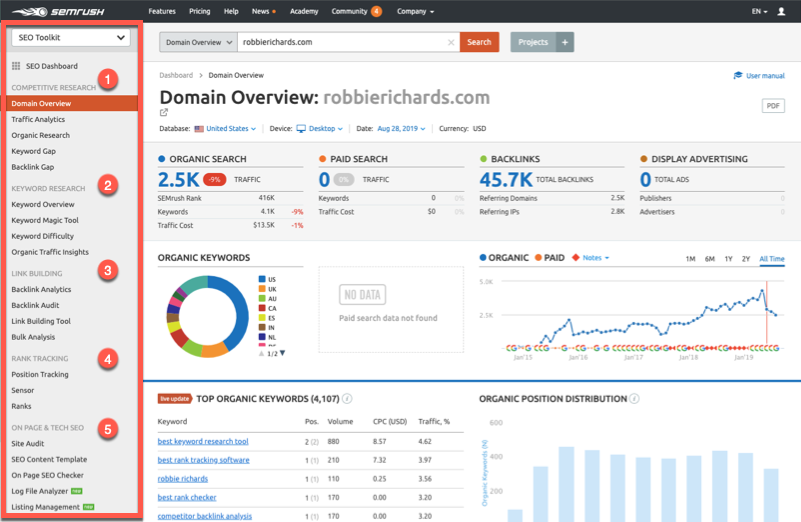This screenshot has height=522, width=801.
Task: Click the SEMrush logo
Action: click(67, 11)
